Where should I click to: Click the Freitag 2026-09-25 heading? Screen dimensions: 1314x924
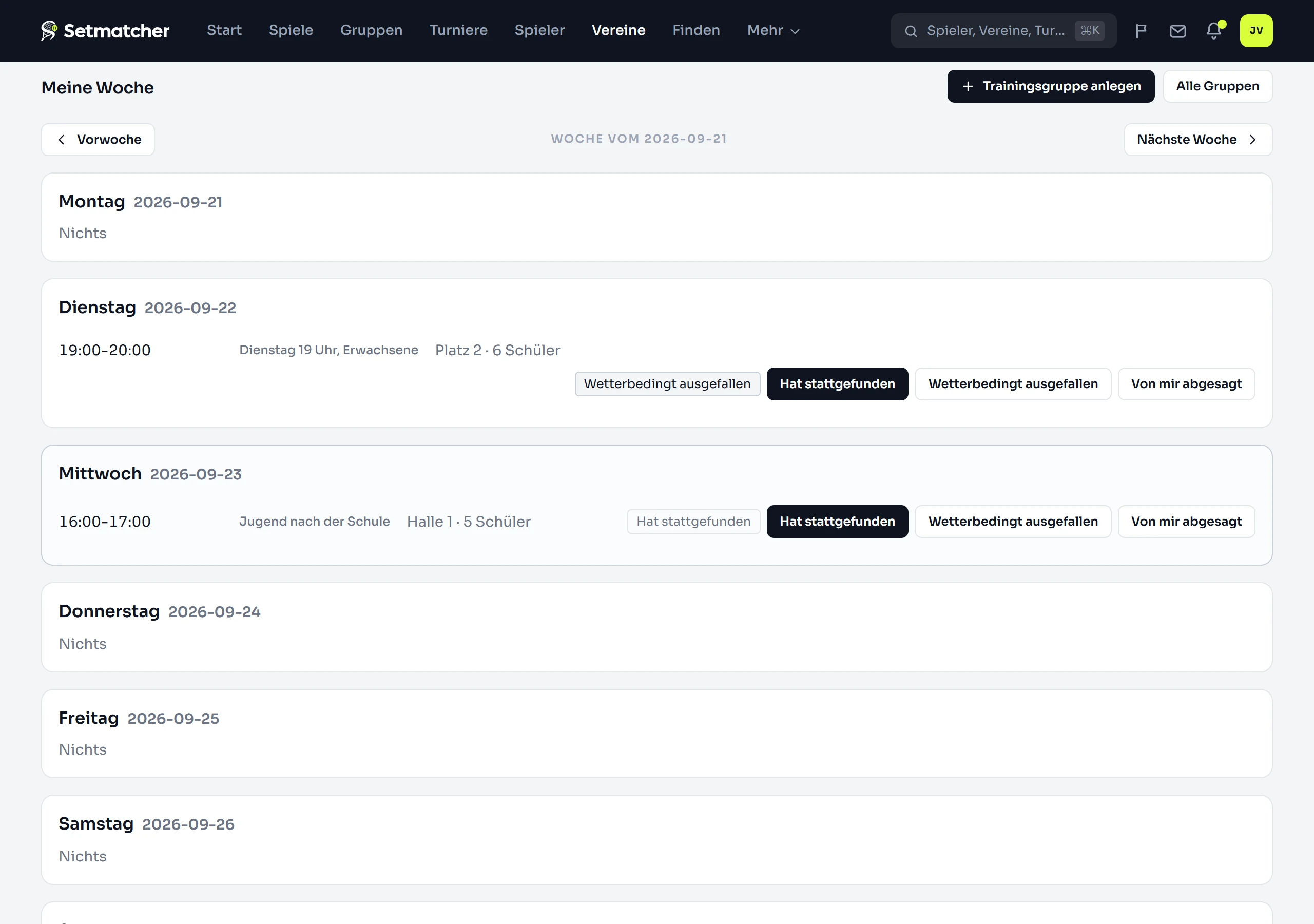[x=139, y=718]
